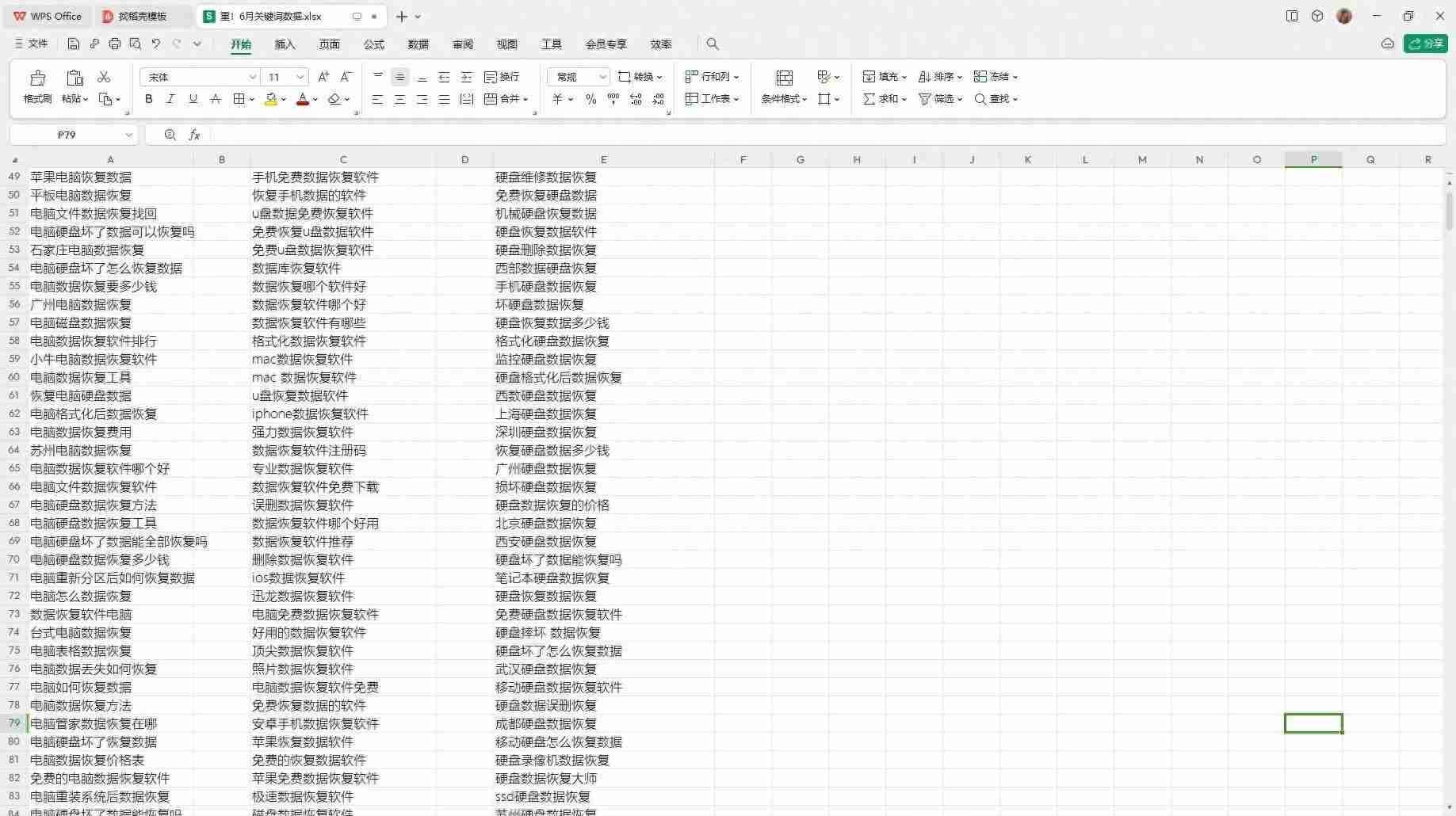Open the font size 11 dropdown
Screen dimensions: 1456x816
tap(300, 77)
